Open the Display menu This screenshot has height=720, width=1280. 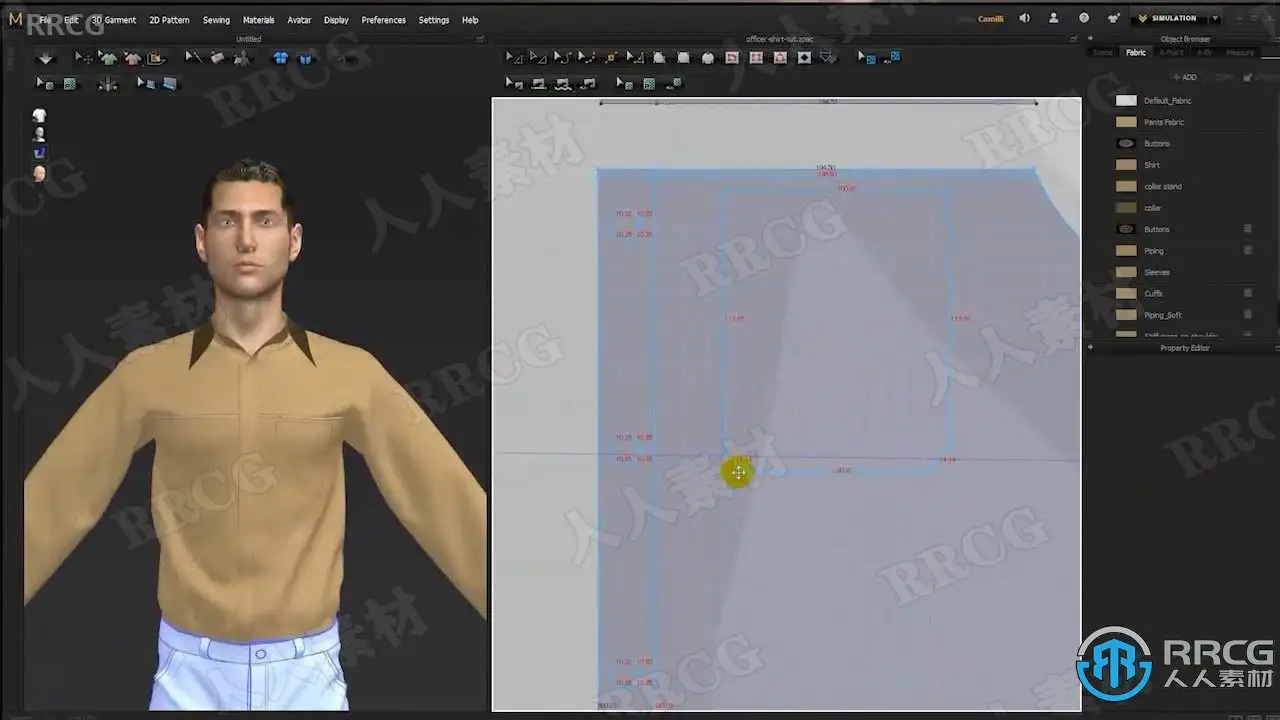pyautogui.click(x=336, y=20)
